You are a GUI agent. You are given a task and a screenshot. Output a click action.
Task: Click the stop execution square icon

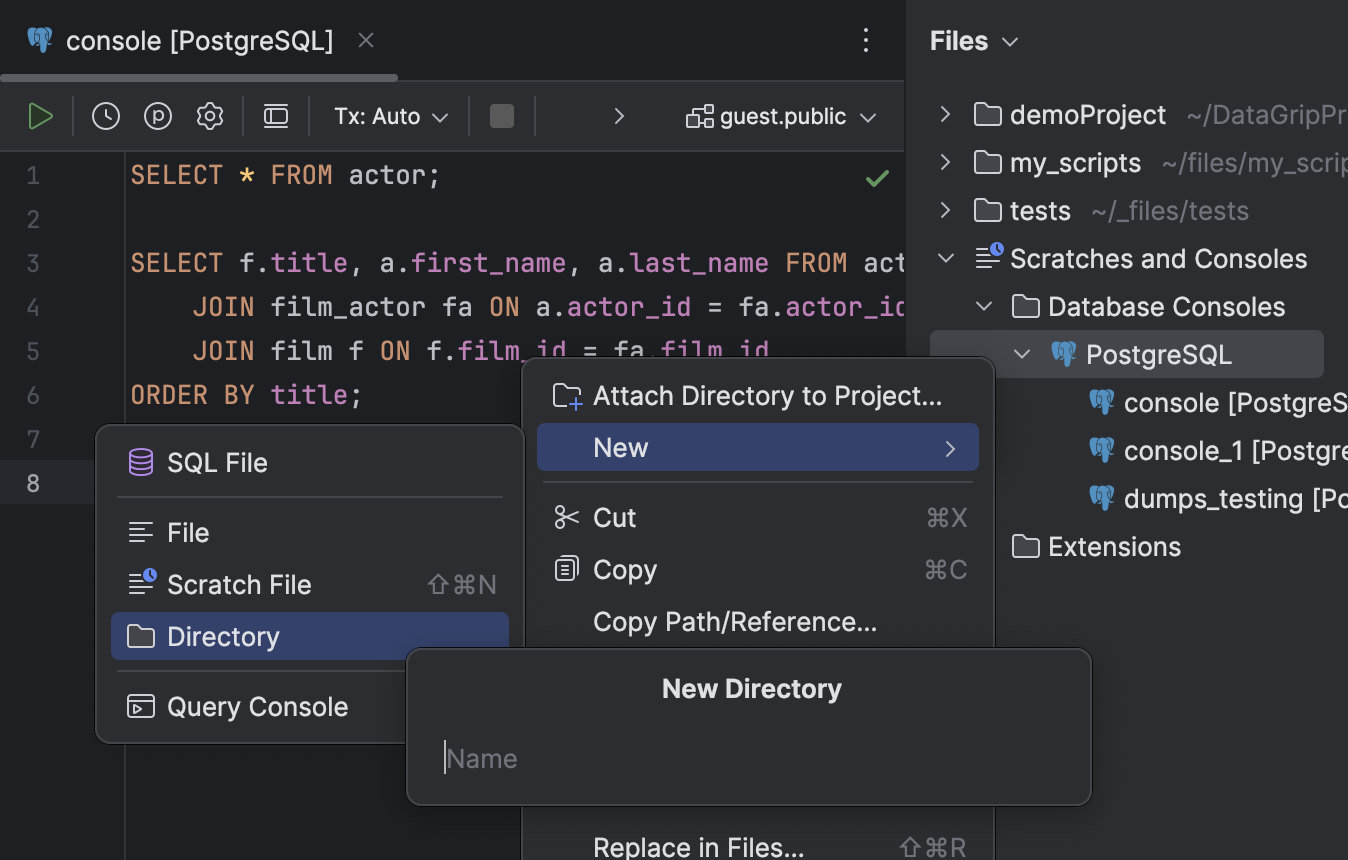point(501,115)
